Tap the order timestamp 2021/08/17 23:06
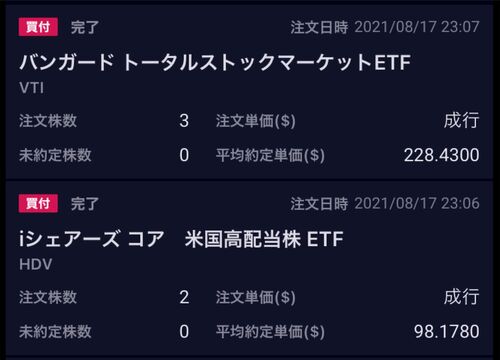The height and width of the screenshot is (360, 500). (417, 203)
